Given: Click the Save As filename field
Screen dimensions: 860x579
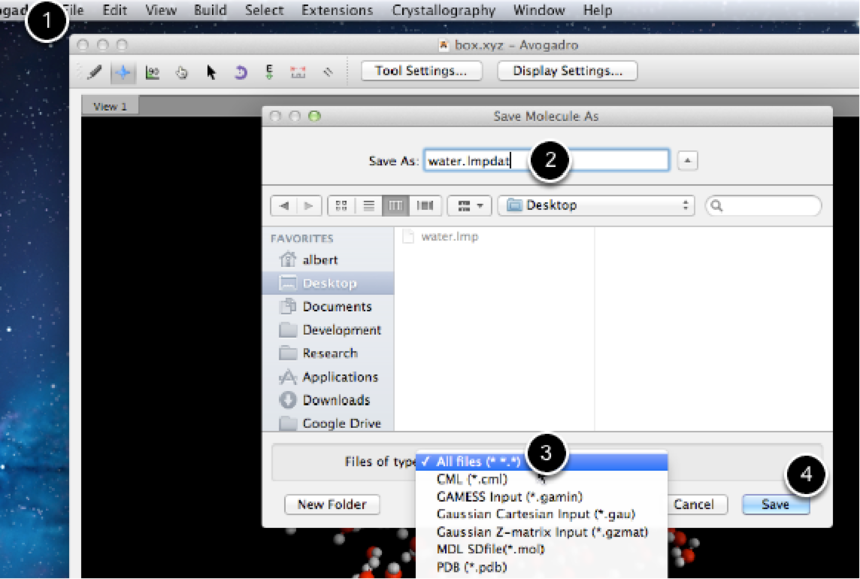Looking at the screenshot, I should 546,161.
